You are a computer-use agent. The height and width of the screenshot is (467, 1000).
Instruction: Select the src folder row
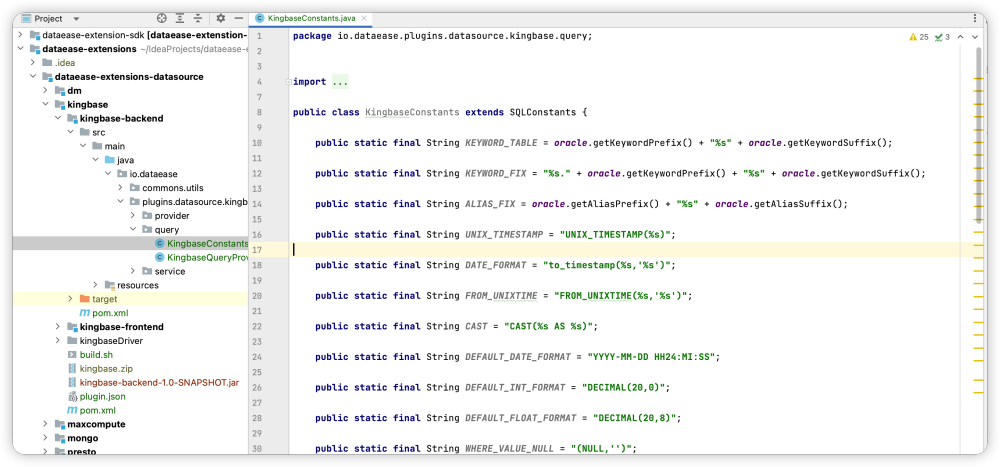(130, 132)
